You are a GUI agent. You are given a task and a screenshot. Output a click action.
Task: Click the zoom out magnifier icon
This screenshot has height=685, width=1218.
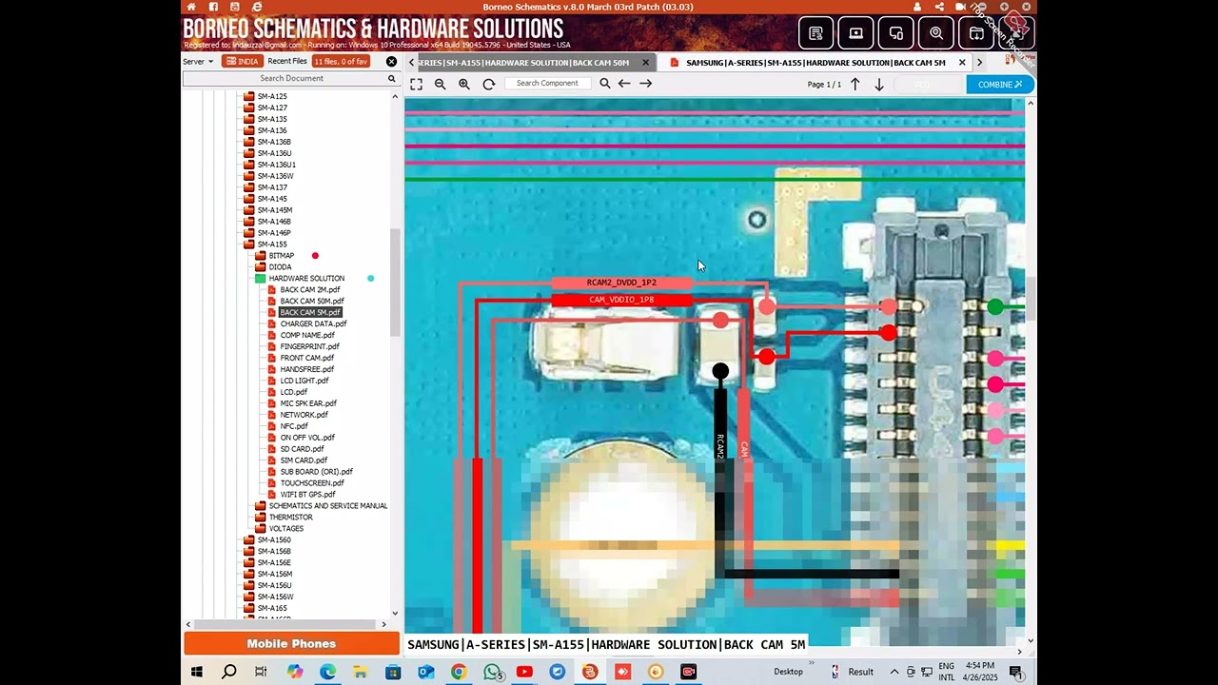point(440,84)
